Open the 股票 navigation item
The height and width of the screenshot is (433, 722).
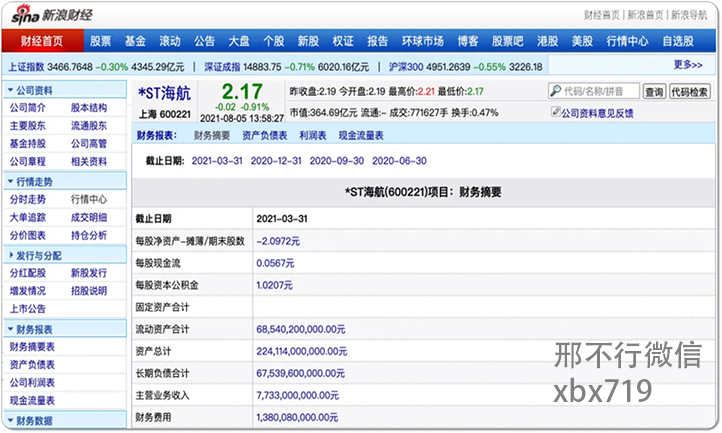(100, 41)
